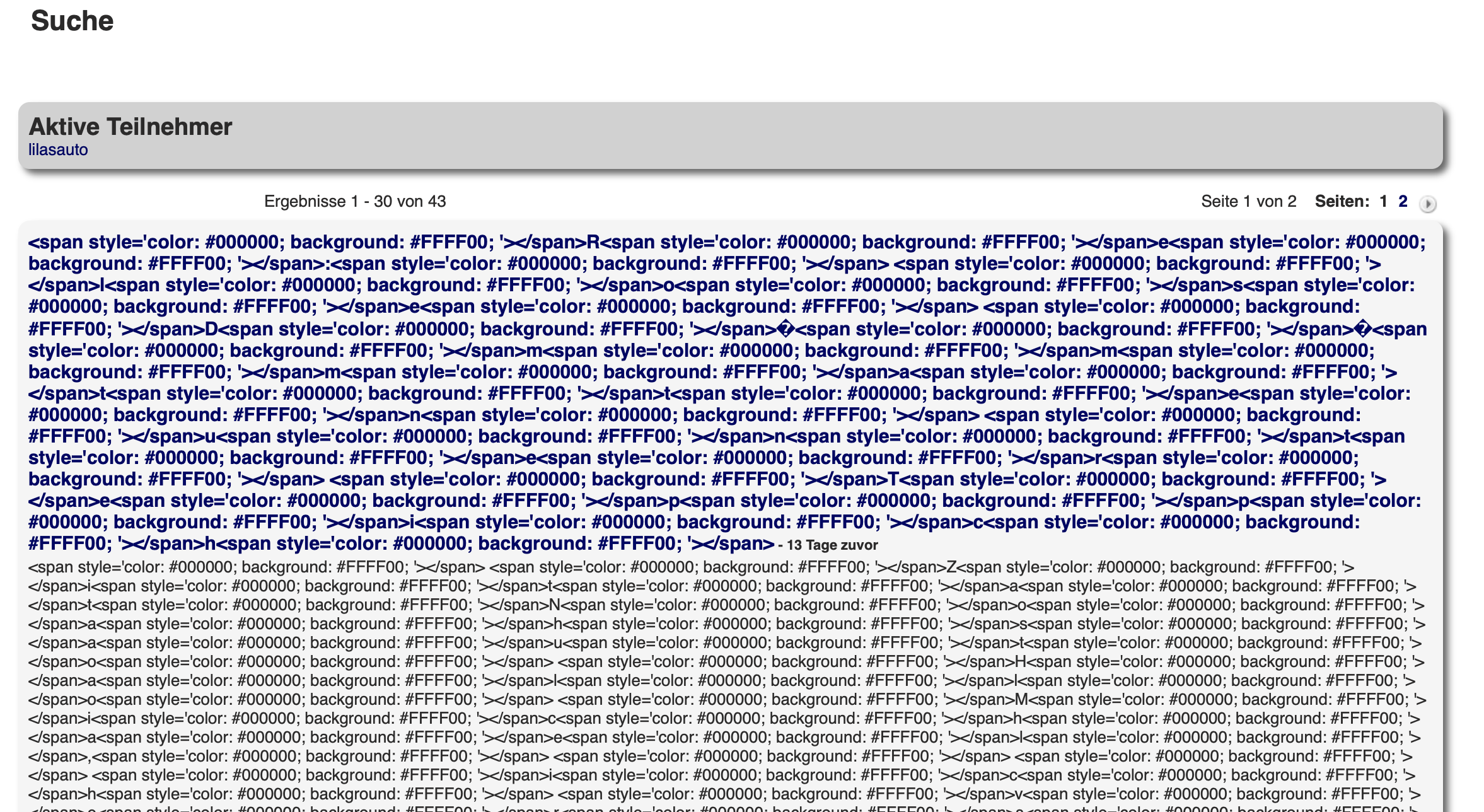Click the first replacement character symbol in the title

coord(786,329)
